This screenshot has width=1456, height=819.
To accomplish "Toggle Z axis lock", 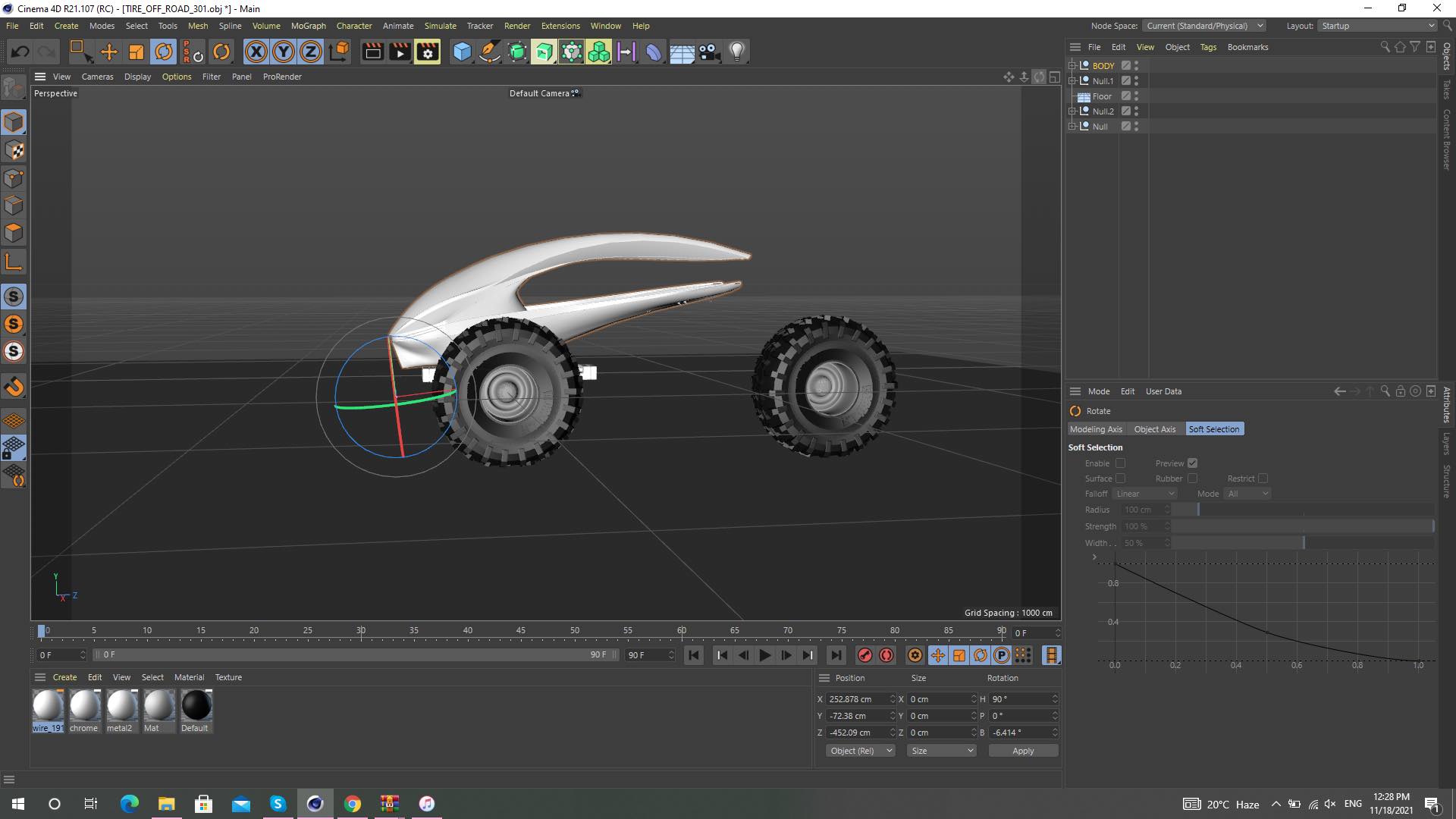I will pos(311,52).
